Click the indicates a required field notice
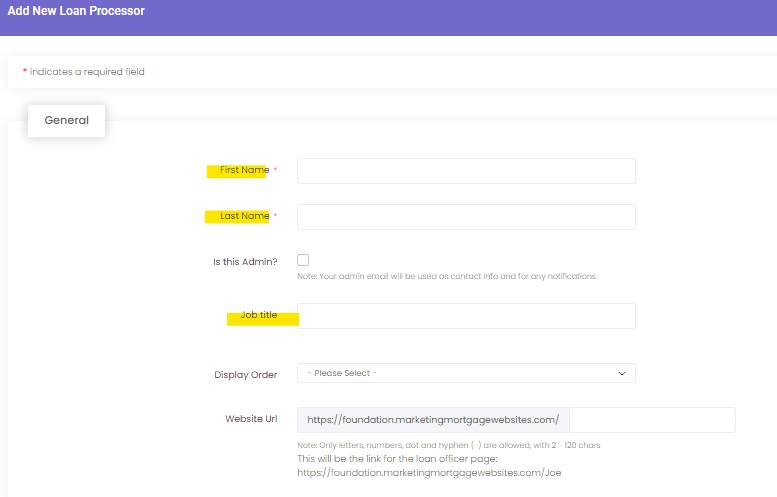The image size is (777, 497). tap(84, 72)
